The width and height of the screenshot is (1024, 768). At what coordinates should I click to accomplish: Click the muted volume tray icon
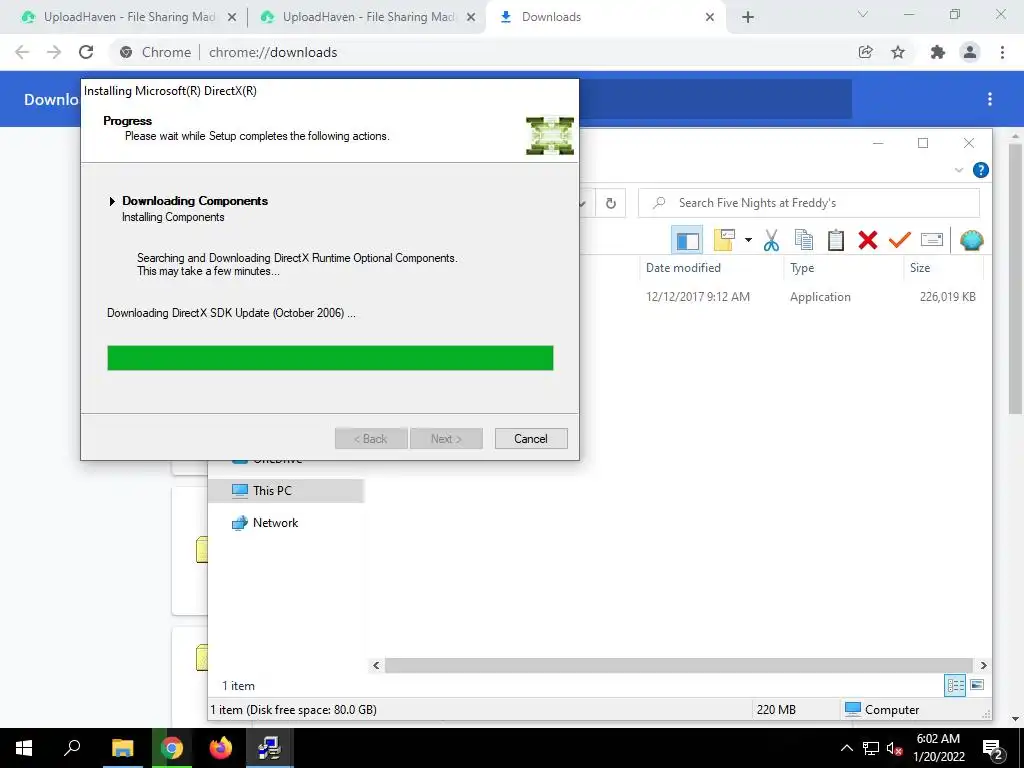click(894, 748)
